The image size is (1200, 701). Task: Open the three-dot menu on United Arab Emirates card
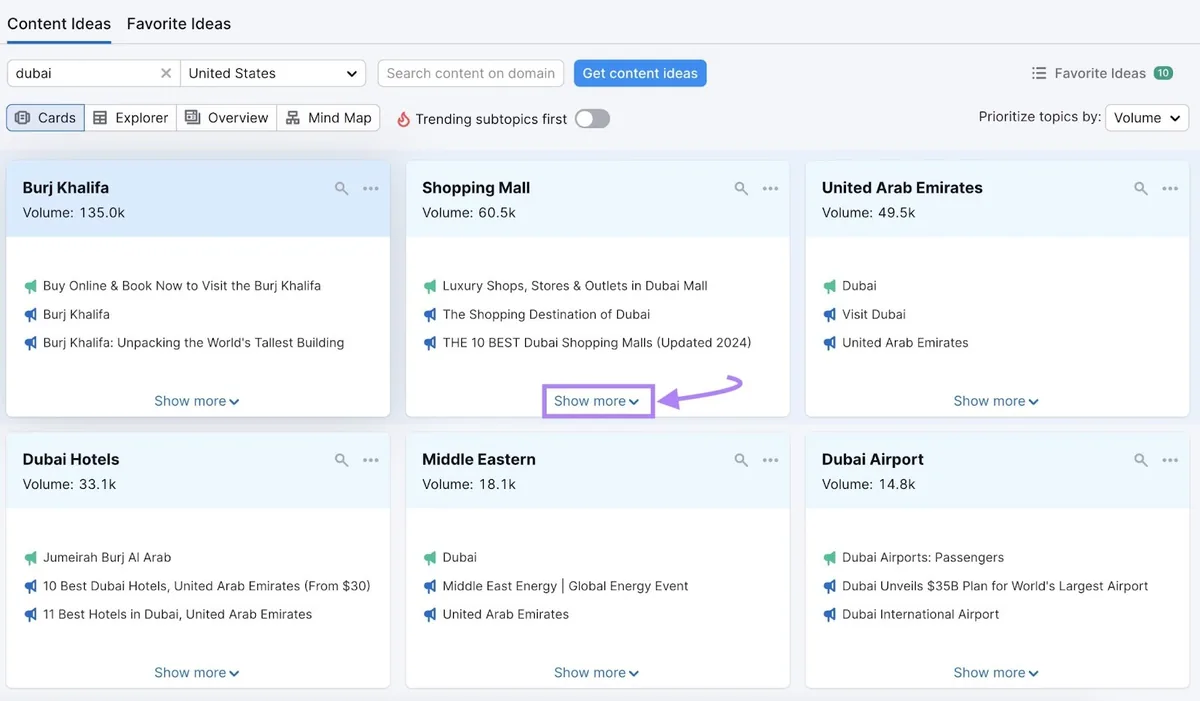(x=1170, y=188)
